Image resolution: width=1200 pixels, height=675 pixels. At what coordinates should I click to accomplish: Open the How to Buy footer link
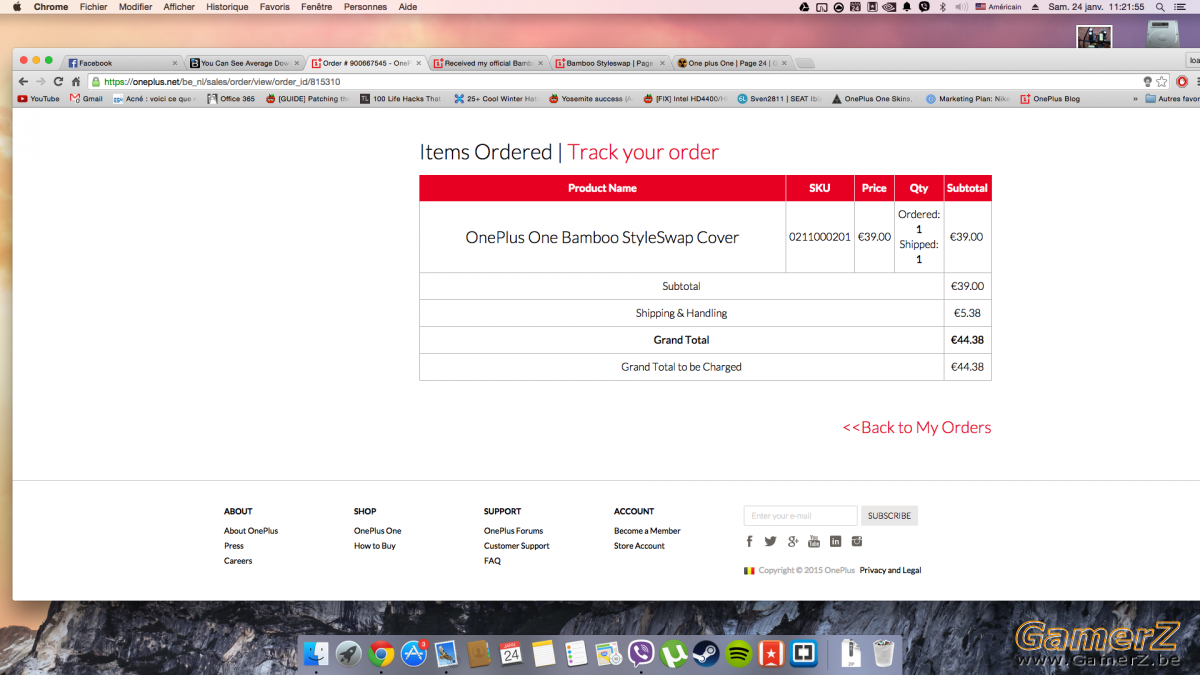pyautogui.click(x=375, y=546)
